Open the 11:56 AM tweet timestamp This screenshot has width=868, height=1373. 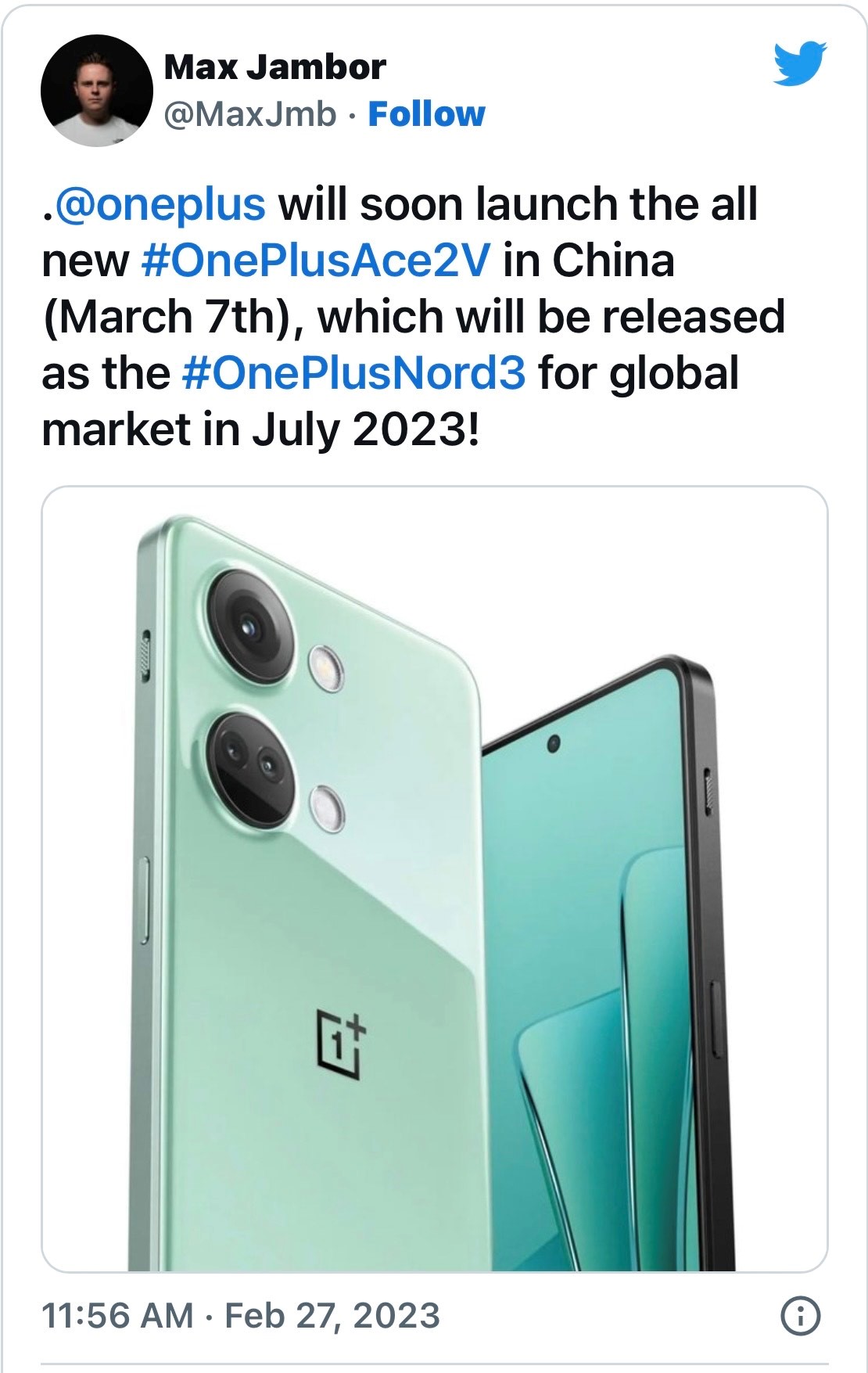click(117, 1316)
